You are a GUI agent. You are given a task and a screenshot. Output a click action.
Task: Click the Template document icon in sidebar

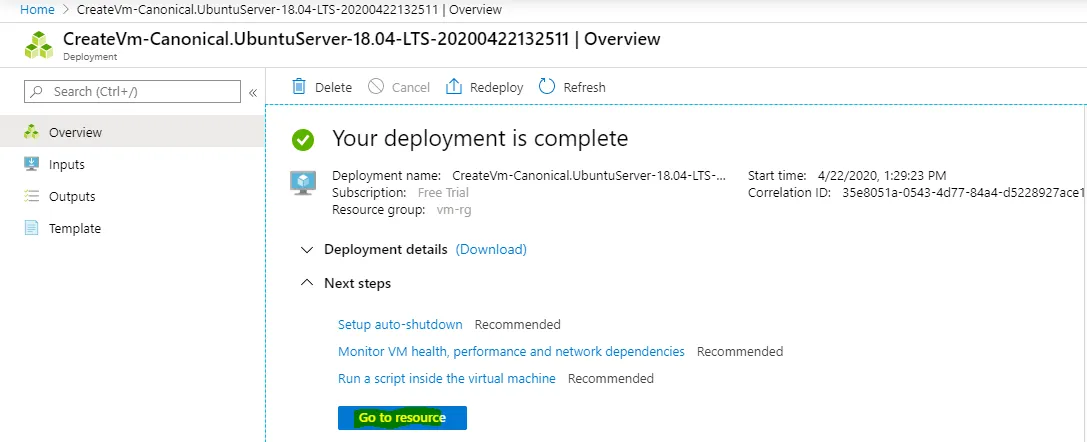pyautogui.click(x=31, y=228)
